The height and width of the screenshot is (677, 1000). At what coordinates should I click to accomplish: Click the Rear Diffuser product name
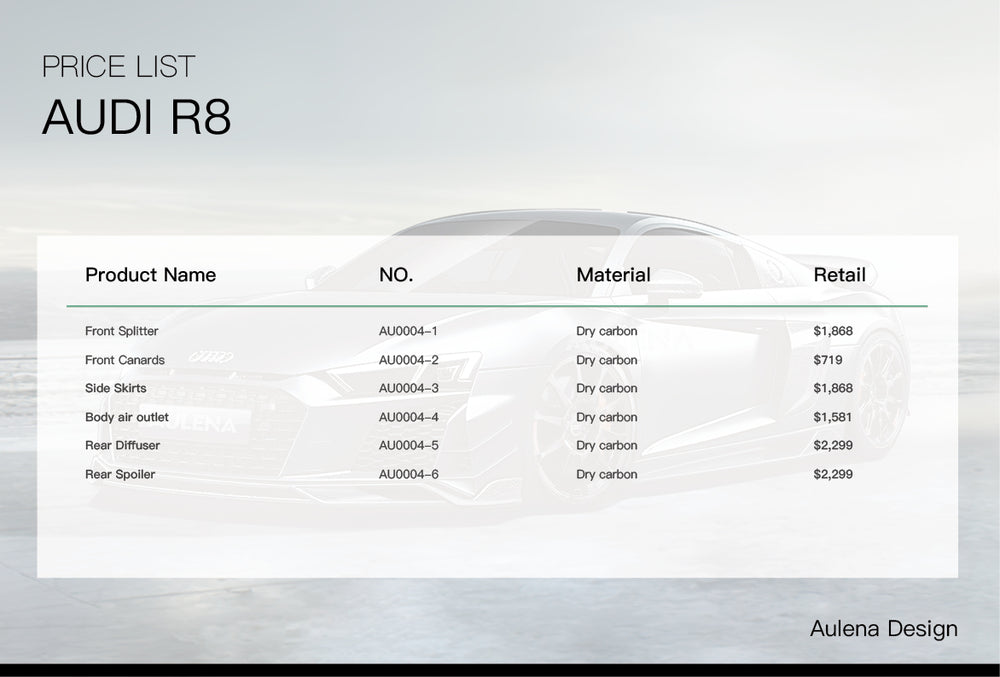122,445
